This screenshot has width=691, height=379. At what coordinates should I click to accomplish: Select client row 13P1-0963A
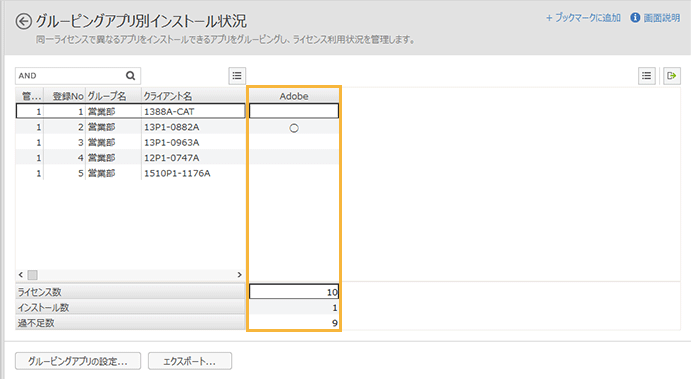pos(130,142)
